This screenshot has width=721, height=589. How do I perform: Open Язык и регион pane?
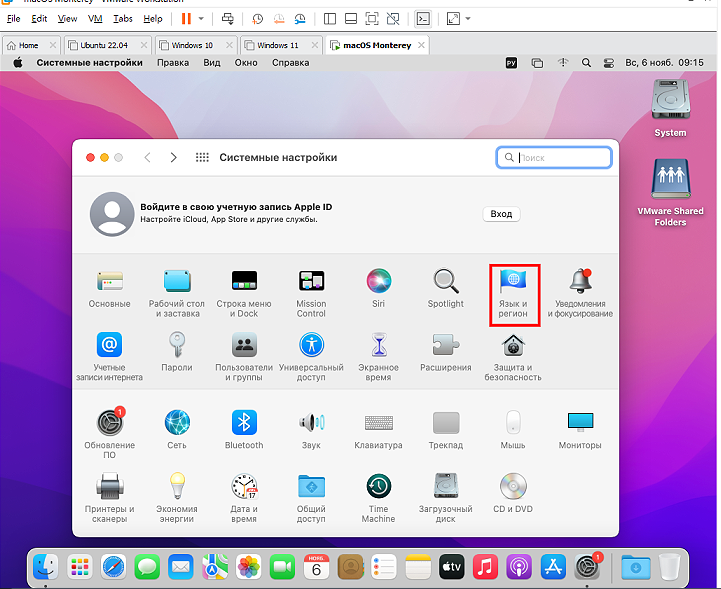[x=514, y=294]
